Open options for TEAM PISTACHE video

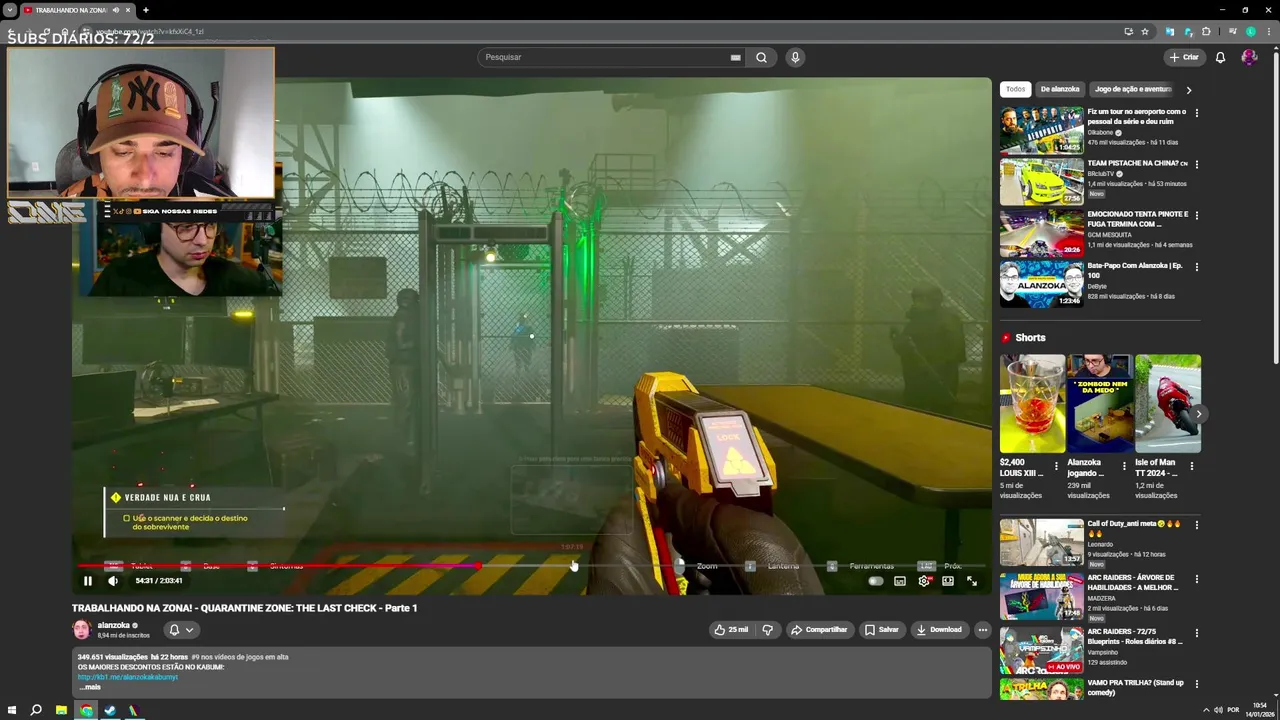(1197, 164)
